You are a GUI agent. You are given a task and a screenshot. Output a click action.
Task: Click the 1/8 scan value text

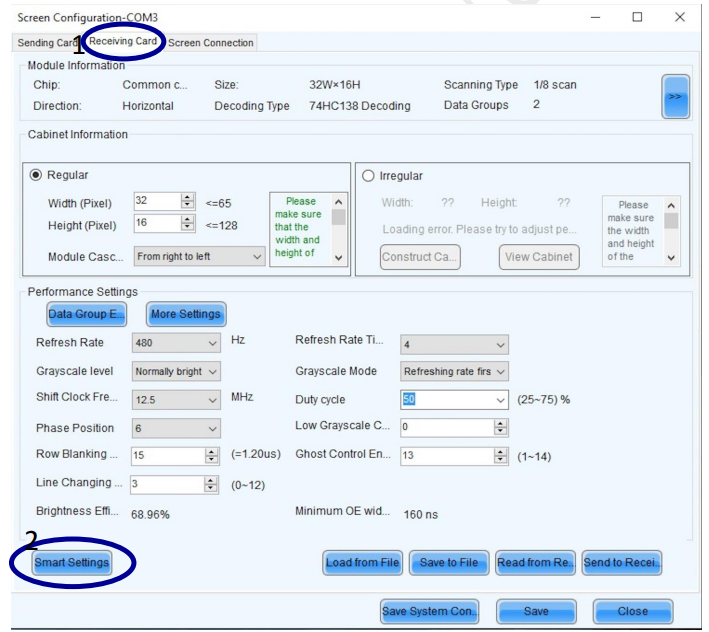[x=555, y=85]
